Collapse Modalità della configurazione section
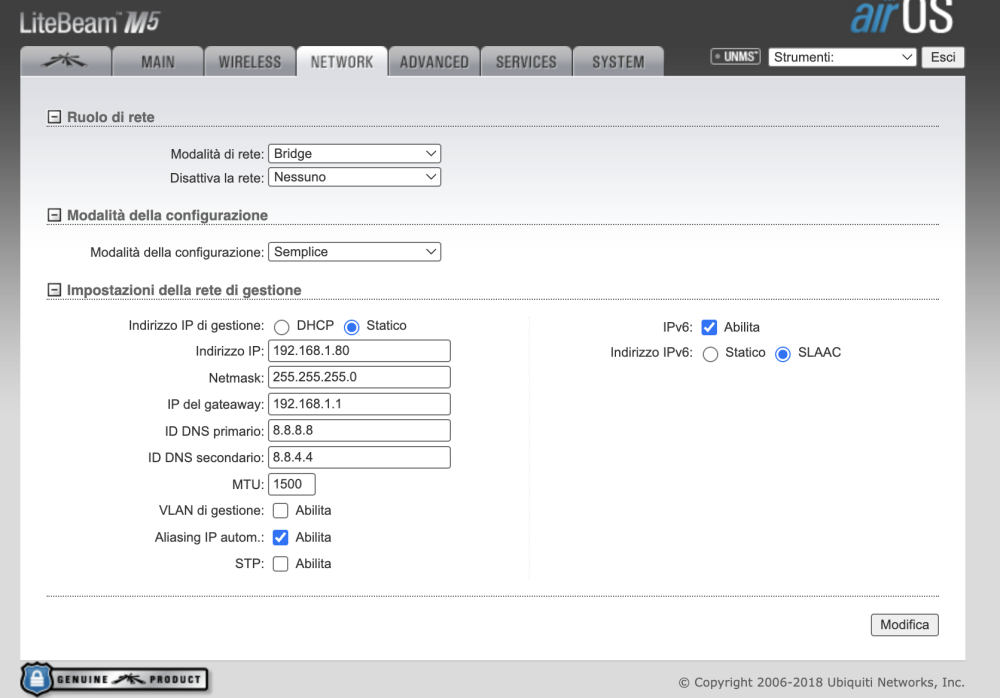Image resolution: width=1000 pixels, height=698 pixels. 54,215
